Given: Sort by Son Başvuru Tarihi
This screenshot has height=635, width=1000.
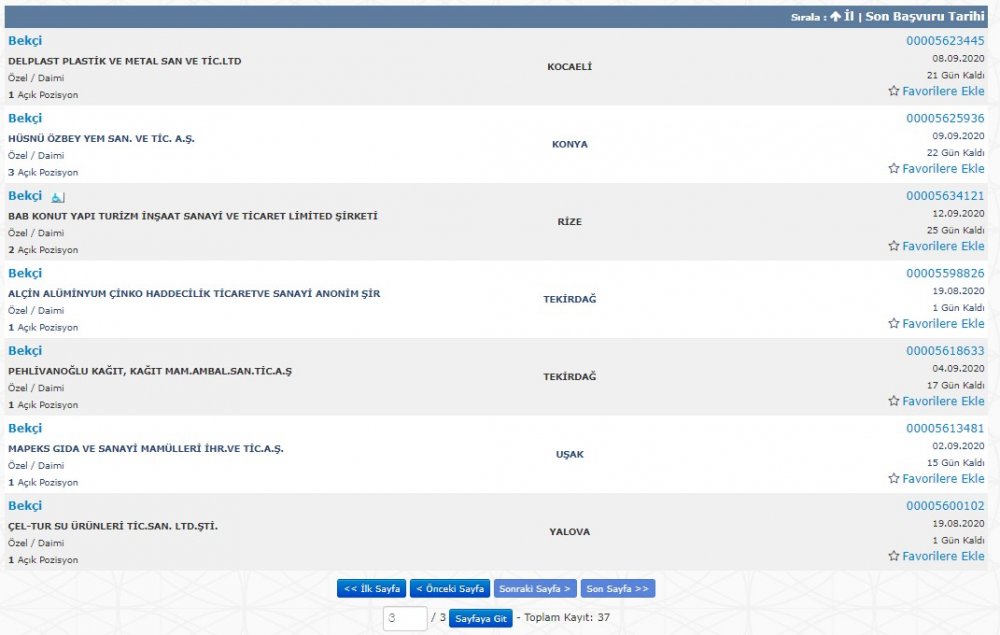Looking at the screenshot, I should 925,17.
